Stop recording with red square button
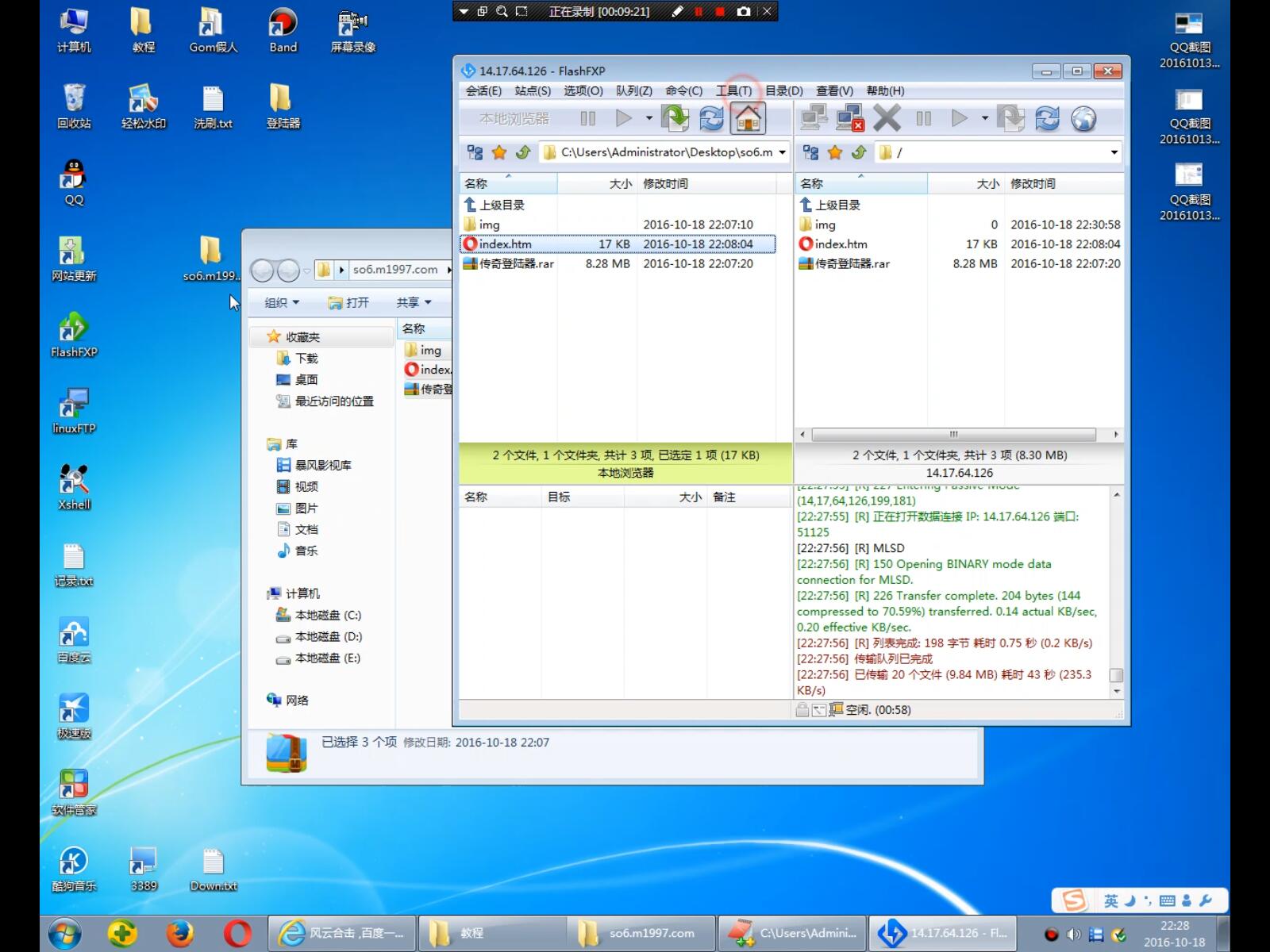Viewport: 1270px width, 952px height. click(x=719, y=11)
